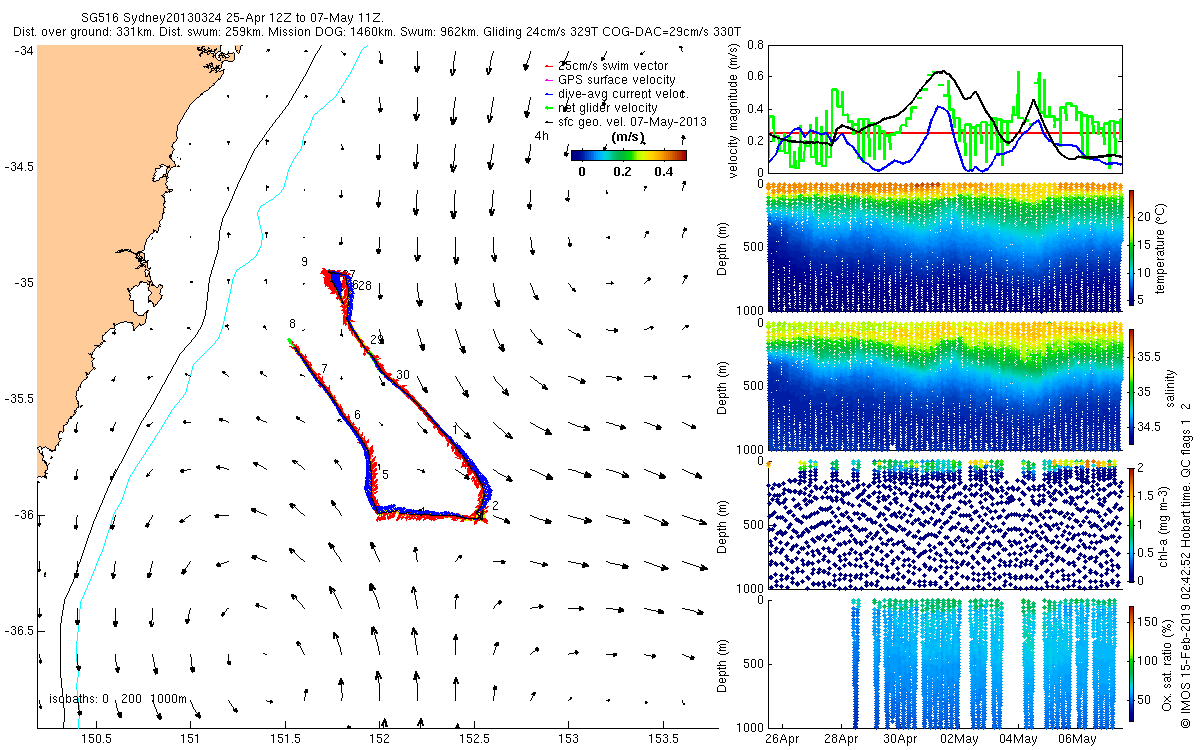
Task: Click the 'salinity' colorbar label
Action: click(1169, 387)
